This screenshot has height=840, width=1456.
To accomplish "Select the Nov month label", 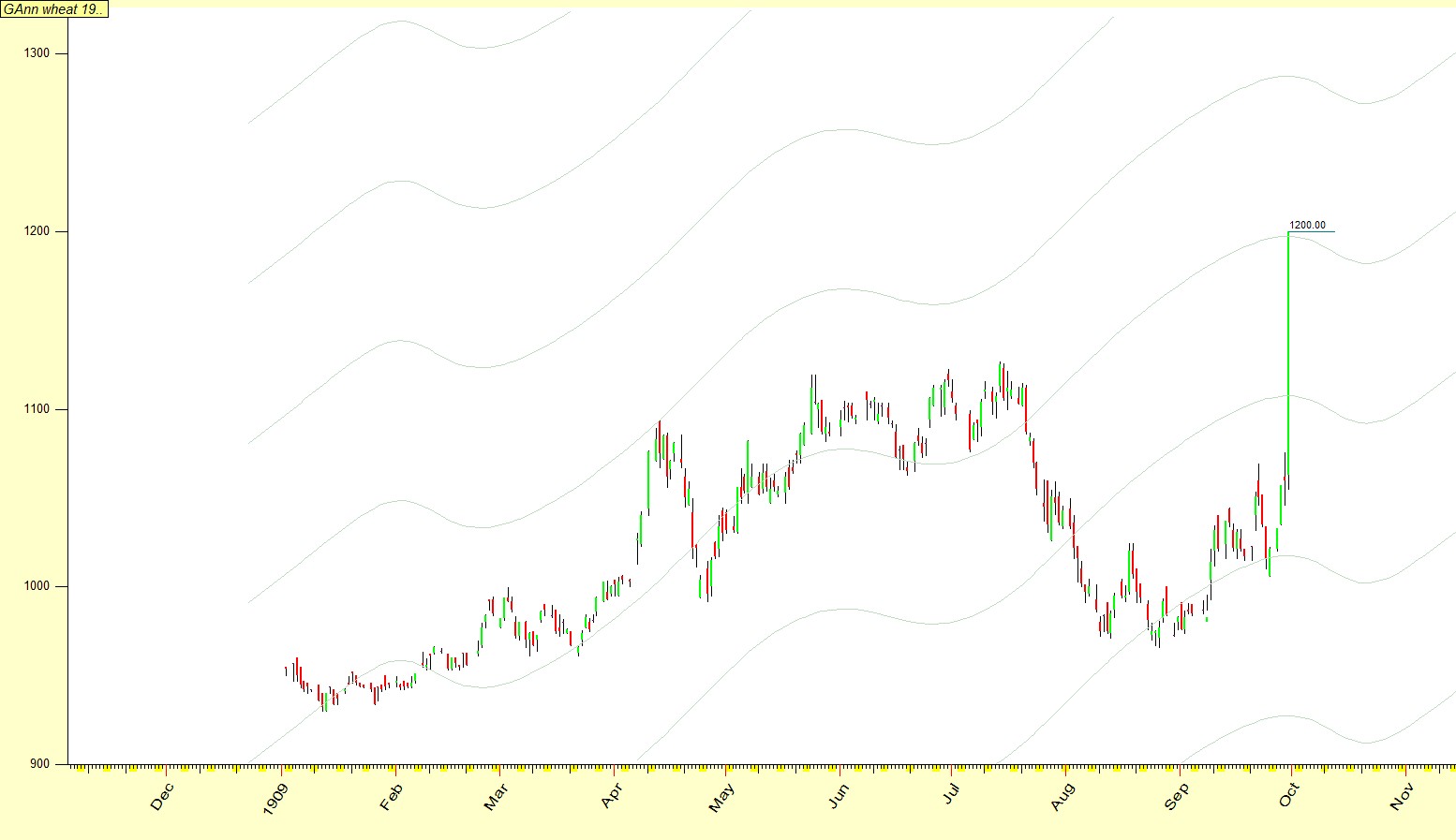I will 1403,796.
